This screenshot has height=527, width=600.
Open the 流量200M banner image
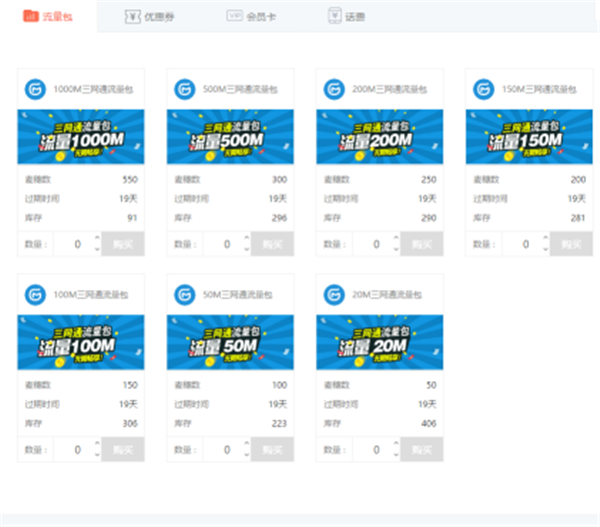tap(380, 137)
